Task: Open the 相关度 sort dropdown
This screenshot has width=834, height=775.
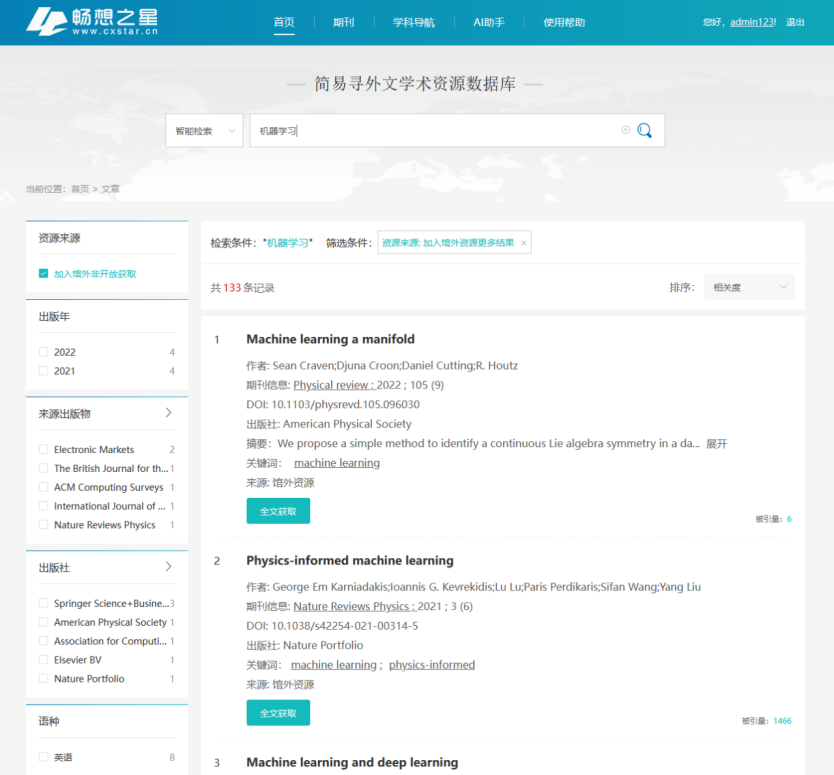Action: (749, 288)
